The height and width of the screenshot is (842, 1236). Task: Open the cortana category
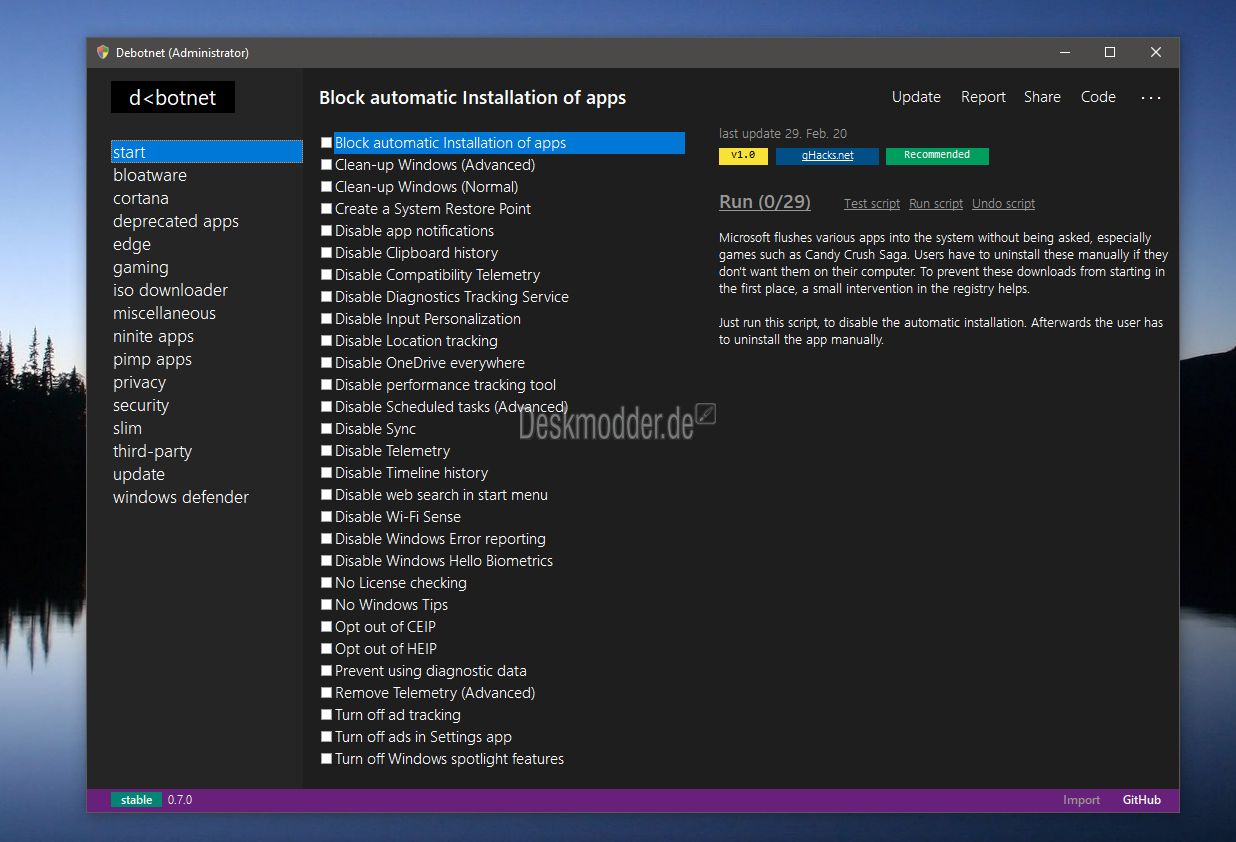click(141, 198)
